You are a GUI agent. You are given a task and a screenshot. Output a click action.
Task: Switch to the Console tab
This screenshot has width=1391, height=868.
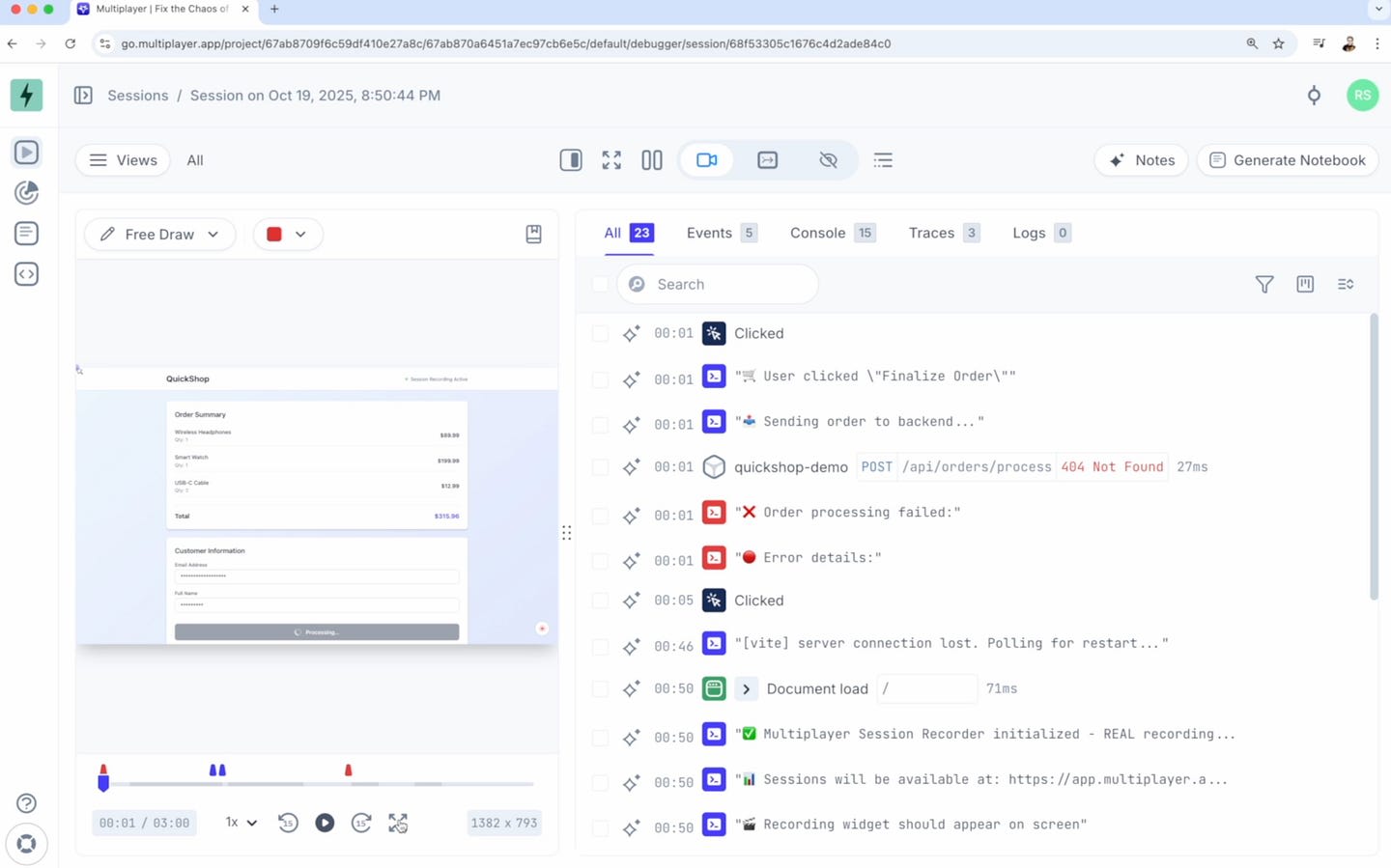point(833,233)
